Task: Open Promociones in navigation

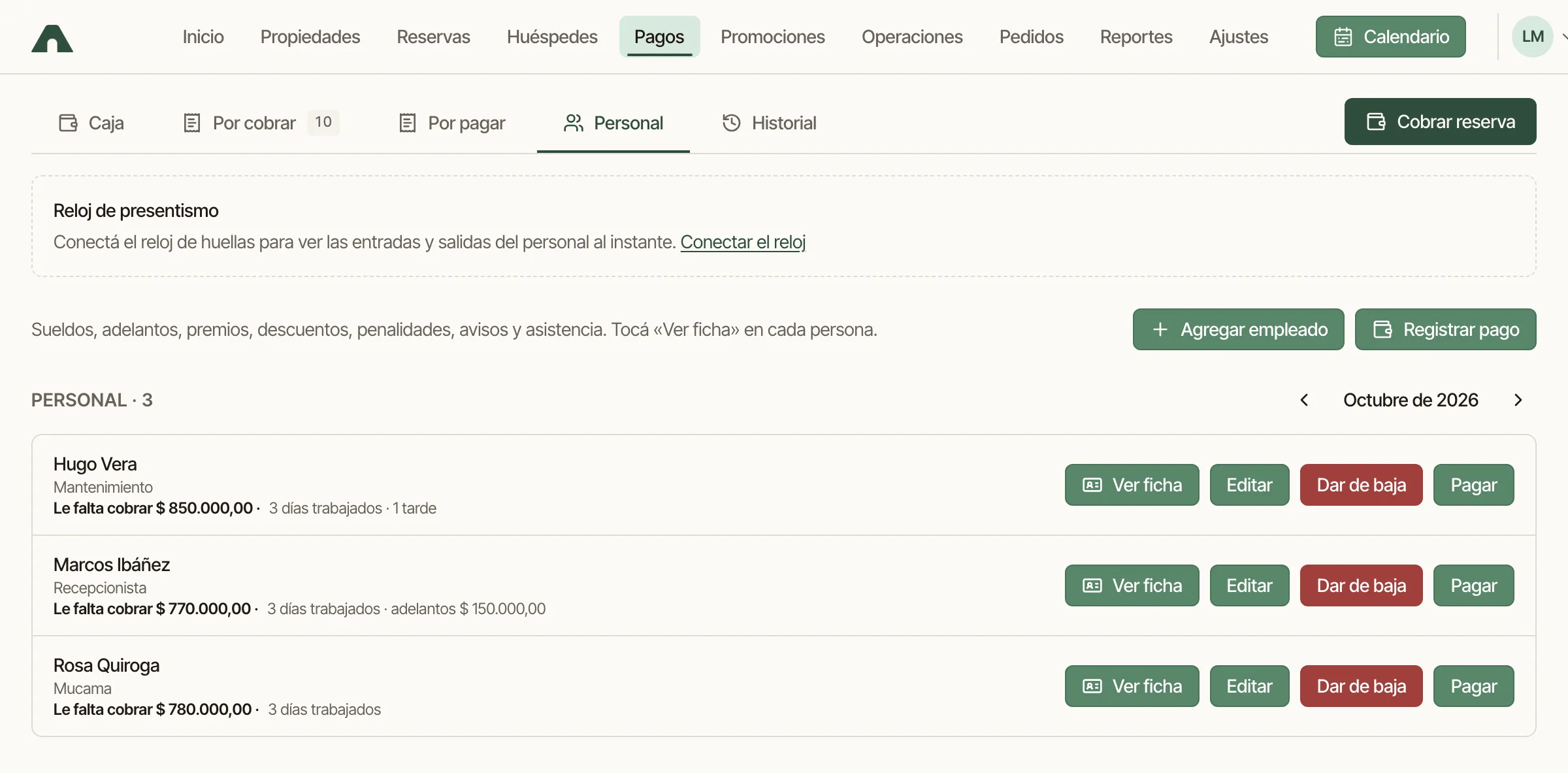Action: tap(772, 37)
